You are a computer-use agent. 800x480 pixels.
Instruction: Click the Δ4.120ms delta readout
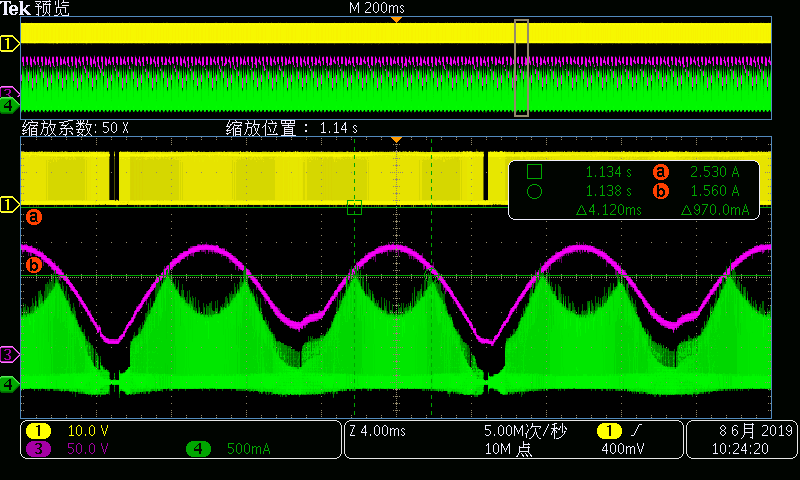pos(609,210)
